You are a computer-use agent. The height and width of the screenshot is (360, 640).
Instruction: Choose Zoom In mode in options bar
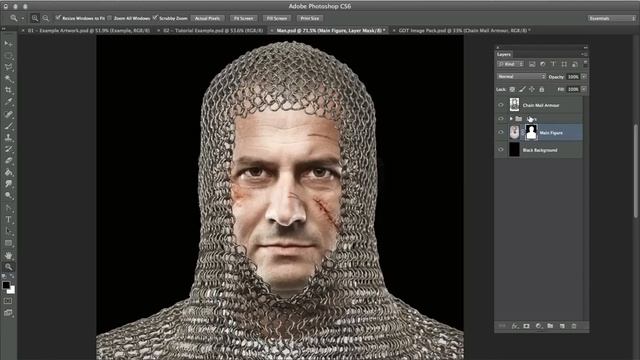pyautogui.click(x=35, y=18)
